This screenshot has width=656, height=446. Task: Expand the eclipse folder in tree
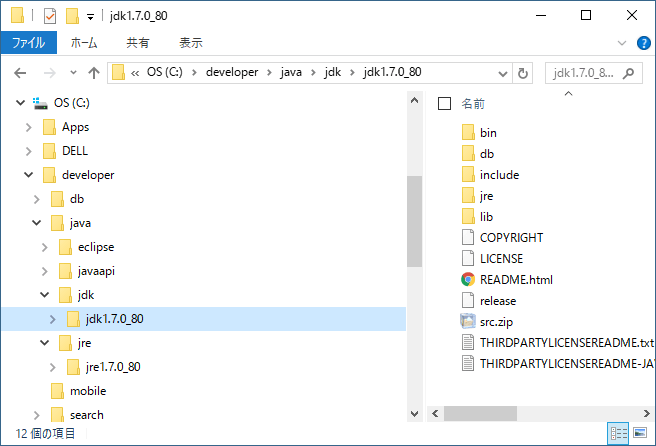44,247
